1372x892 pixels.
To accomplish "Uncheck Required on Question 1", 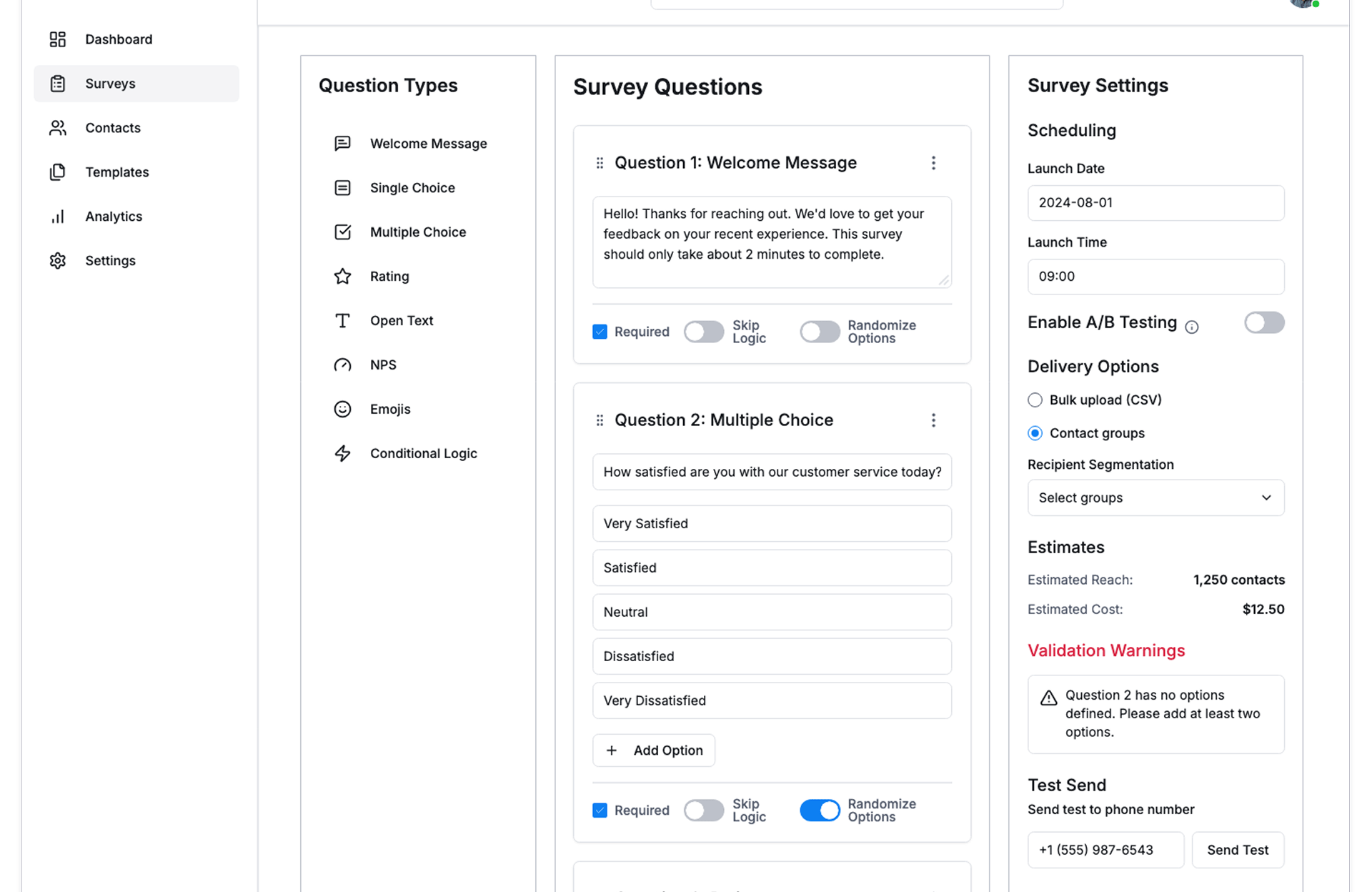I will click(x=600, y=332).
